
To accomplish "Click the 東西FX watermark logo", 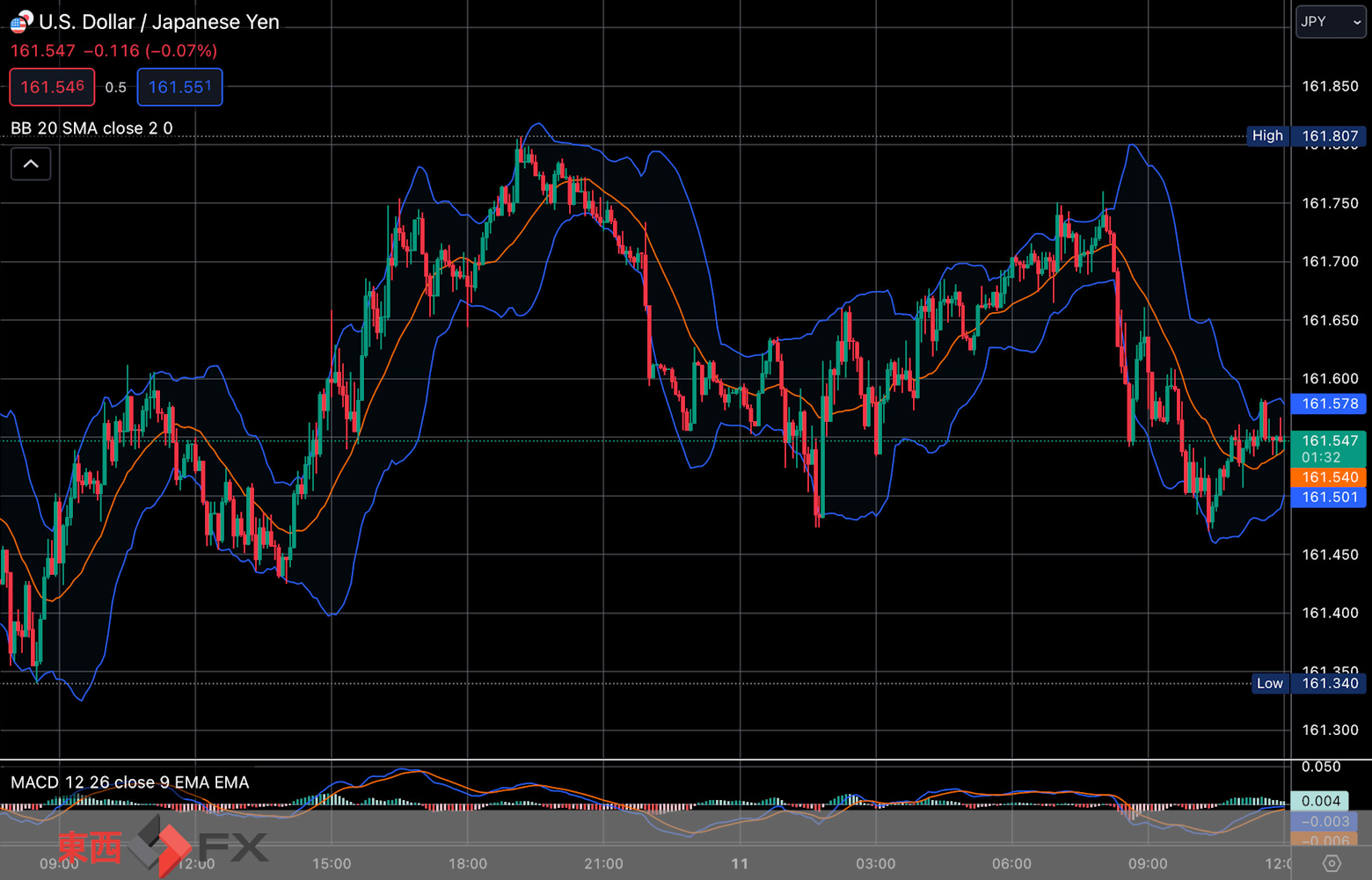I will click(x=164, y=847).
